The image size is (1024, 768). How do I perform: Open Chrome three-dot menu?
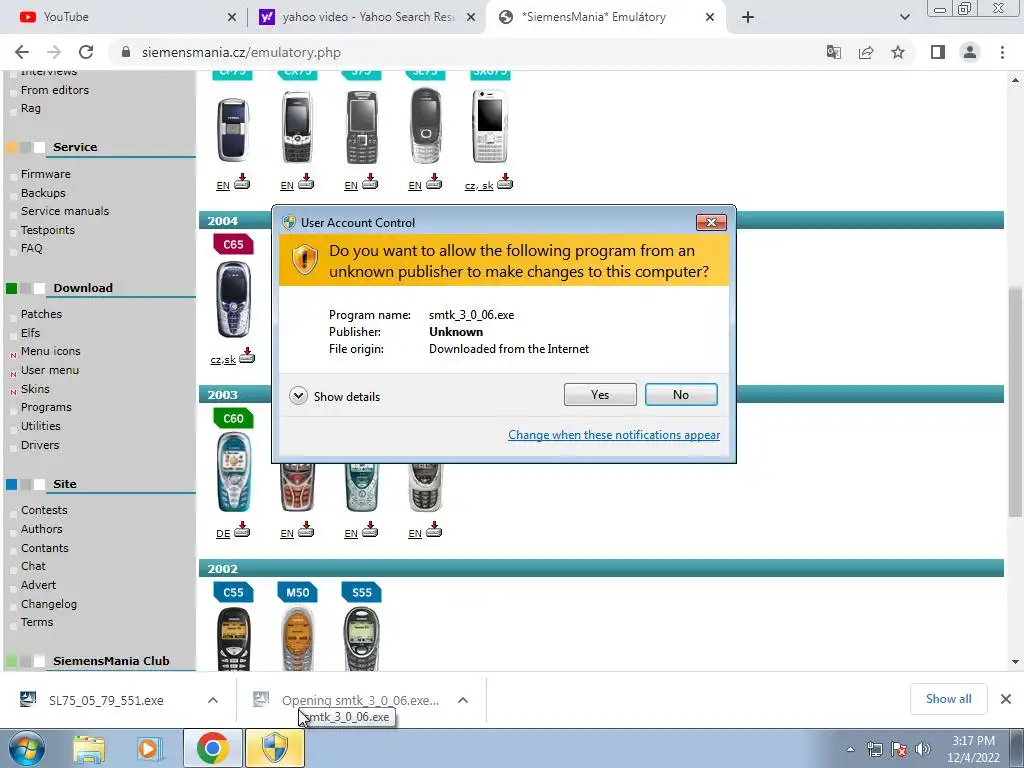point(1002,52)
